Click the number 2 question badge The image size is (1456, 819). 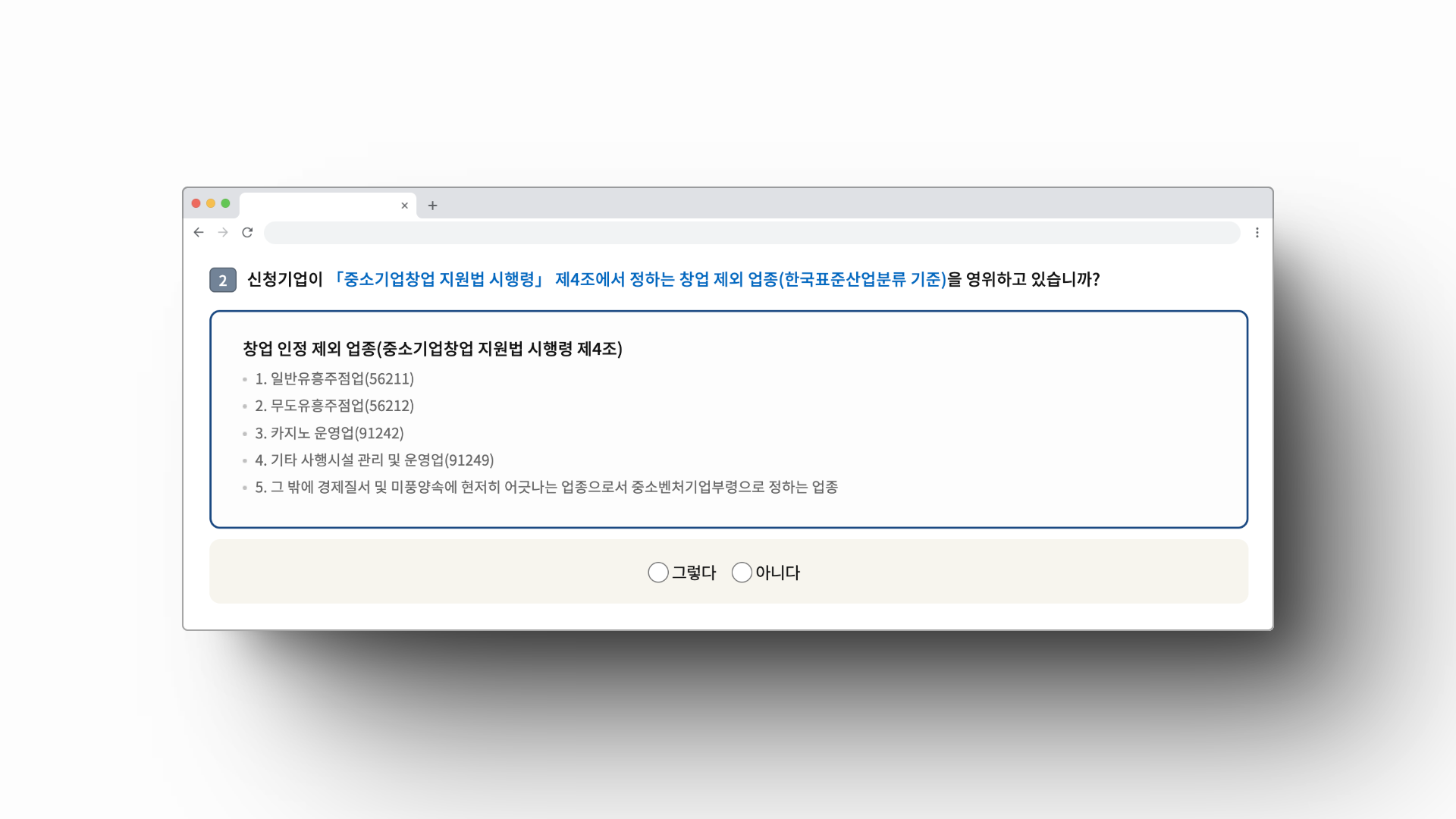pos(223,280)
